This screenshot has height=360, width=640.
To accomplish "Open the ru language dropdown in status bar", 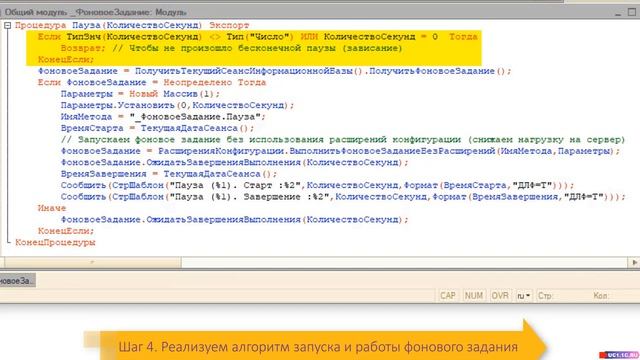I will click(x=523, y=296).
